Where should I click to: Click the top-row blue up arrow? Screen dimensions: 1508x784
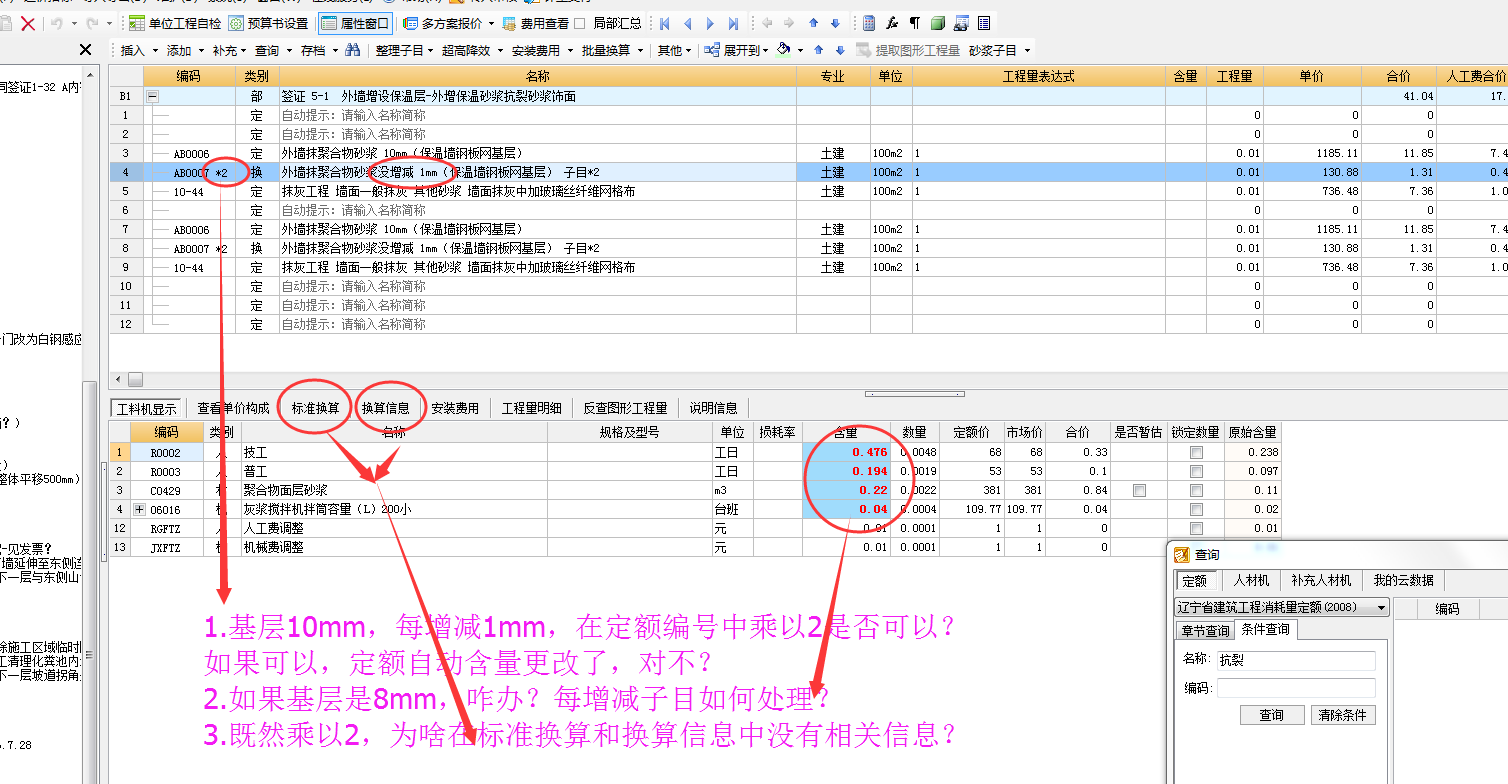tap(813, 23)
